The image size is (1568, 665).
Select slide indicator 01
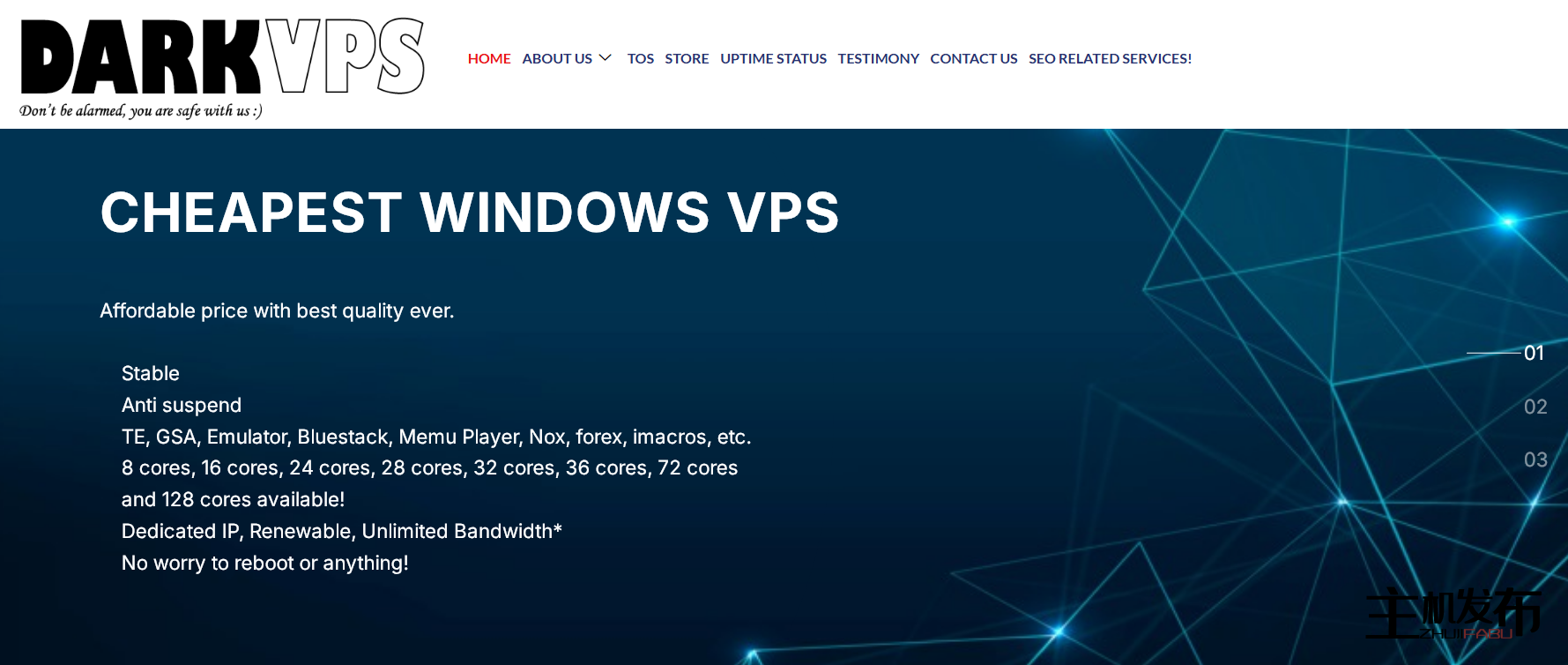(x=1534, y=353)
